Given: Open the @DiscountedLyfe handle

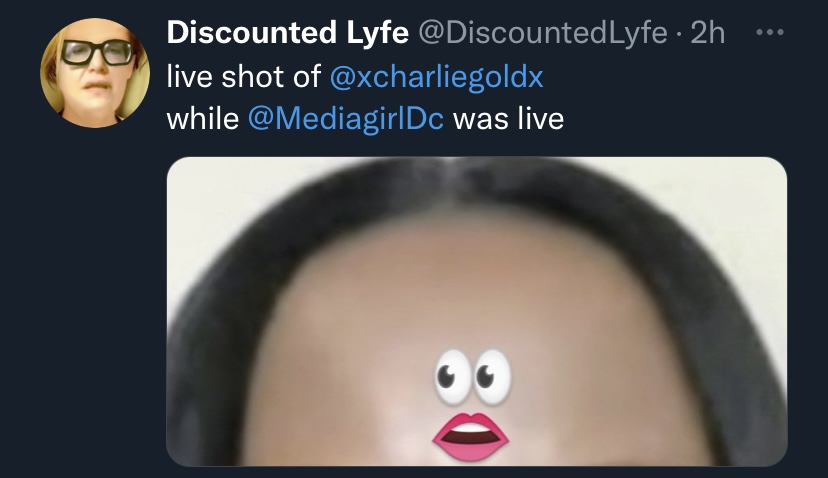Looking at the screenshot, I should (543, 33).
